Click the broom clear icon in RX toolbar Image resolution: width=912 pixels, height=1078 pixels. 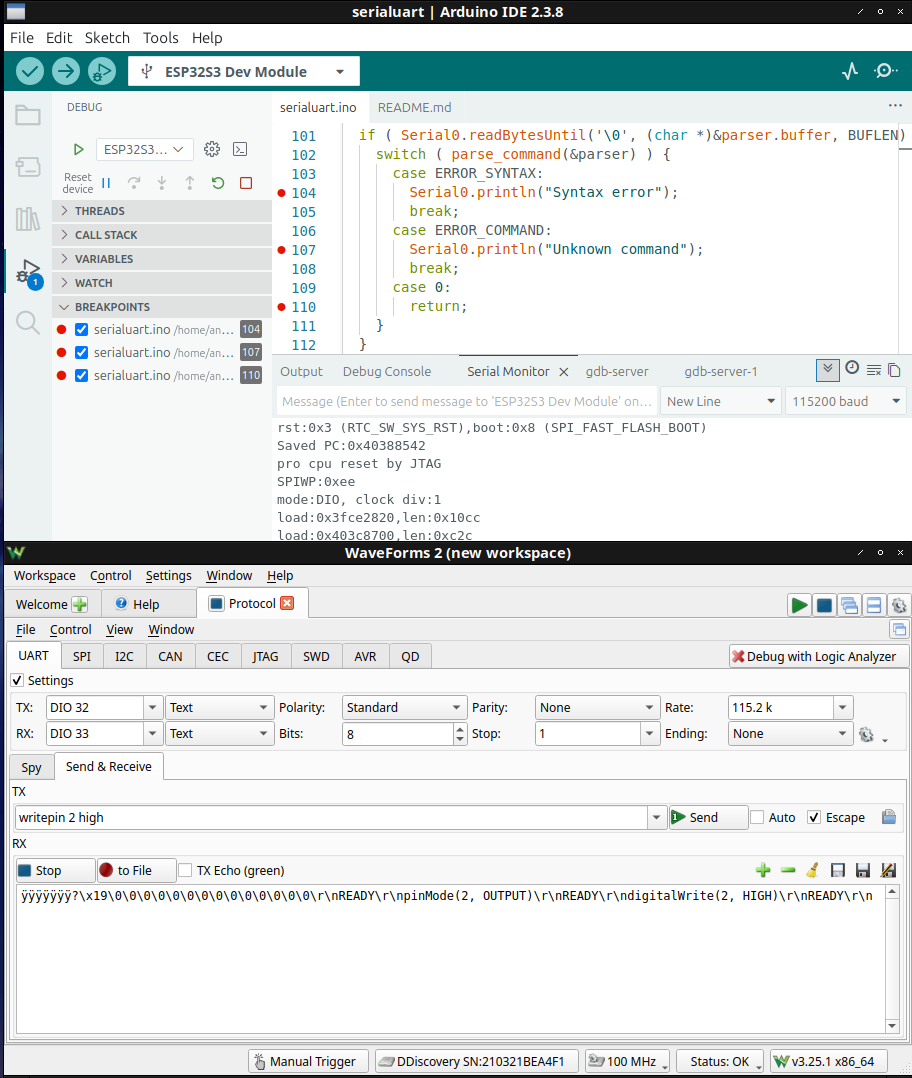point(812,870)
